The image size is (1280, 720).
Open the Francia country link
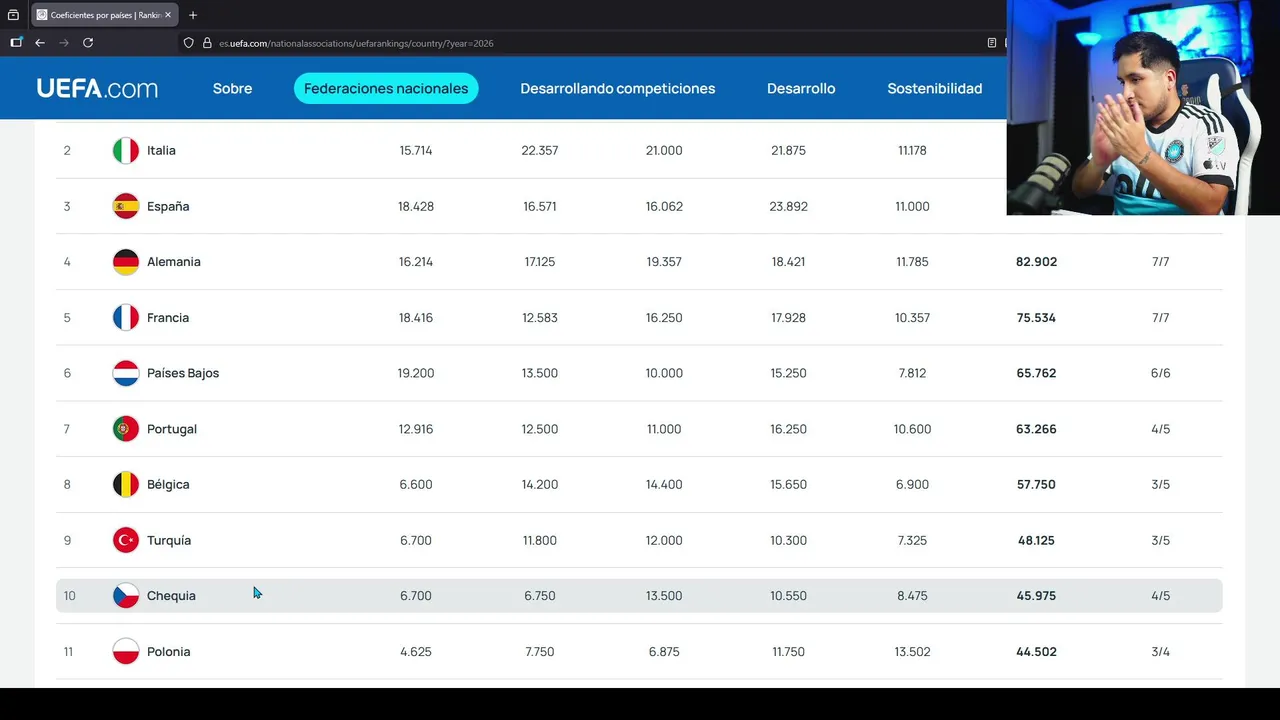pyautogui.click(x=168, y=318)
